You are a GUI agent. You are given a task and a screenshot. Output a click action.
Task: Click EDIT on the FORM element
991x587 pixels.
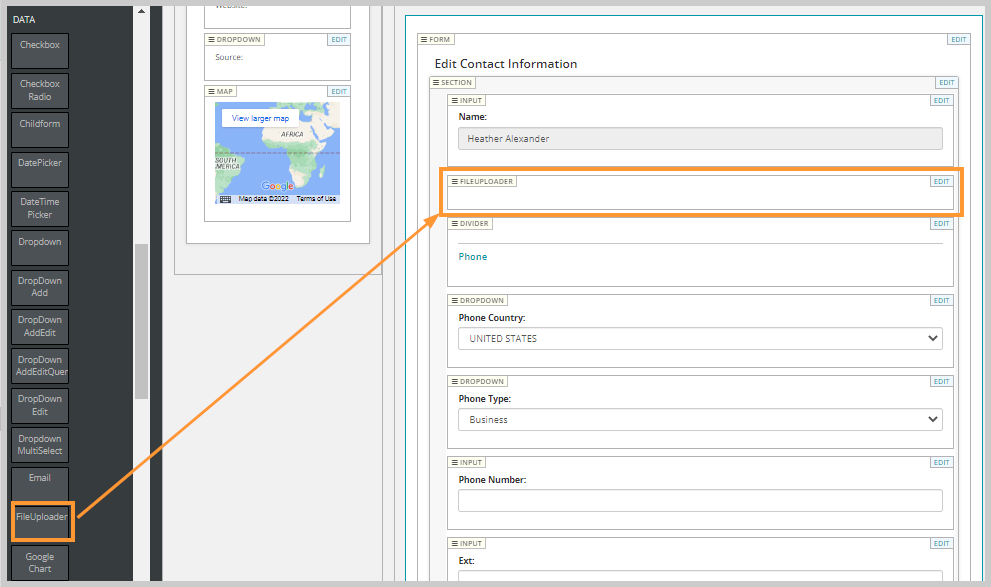pos(958,39)
